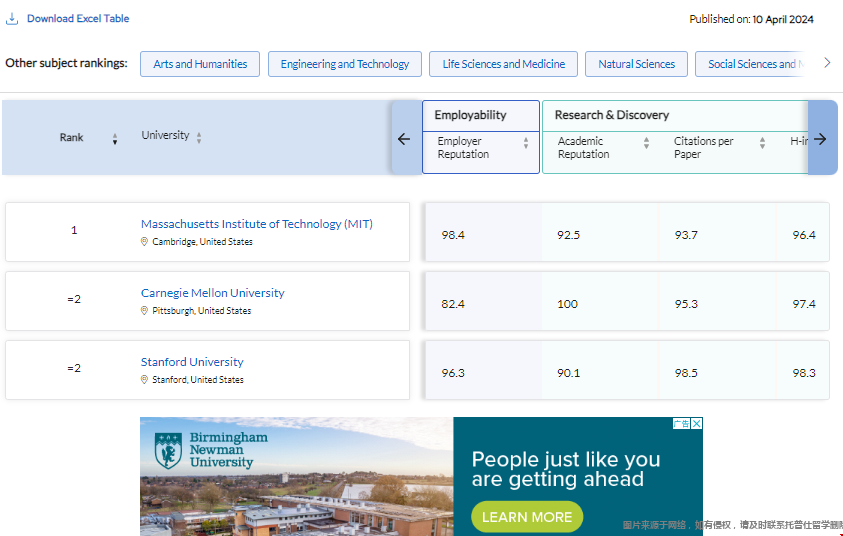Open Massachusetts Institute of Technology (MIT) page
This screenshot has width=843, height=536.
click(256, 224)
